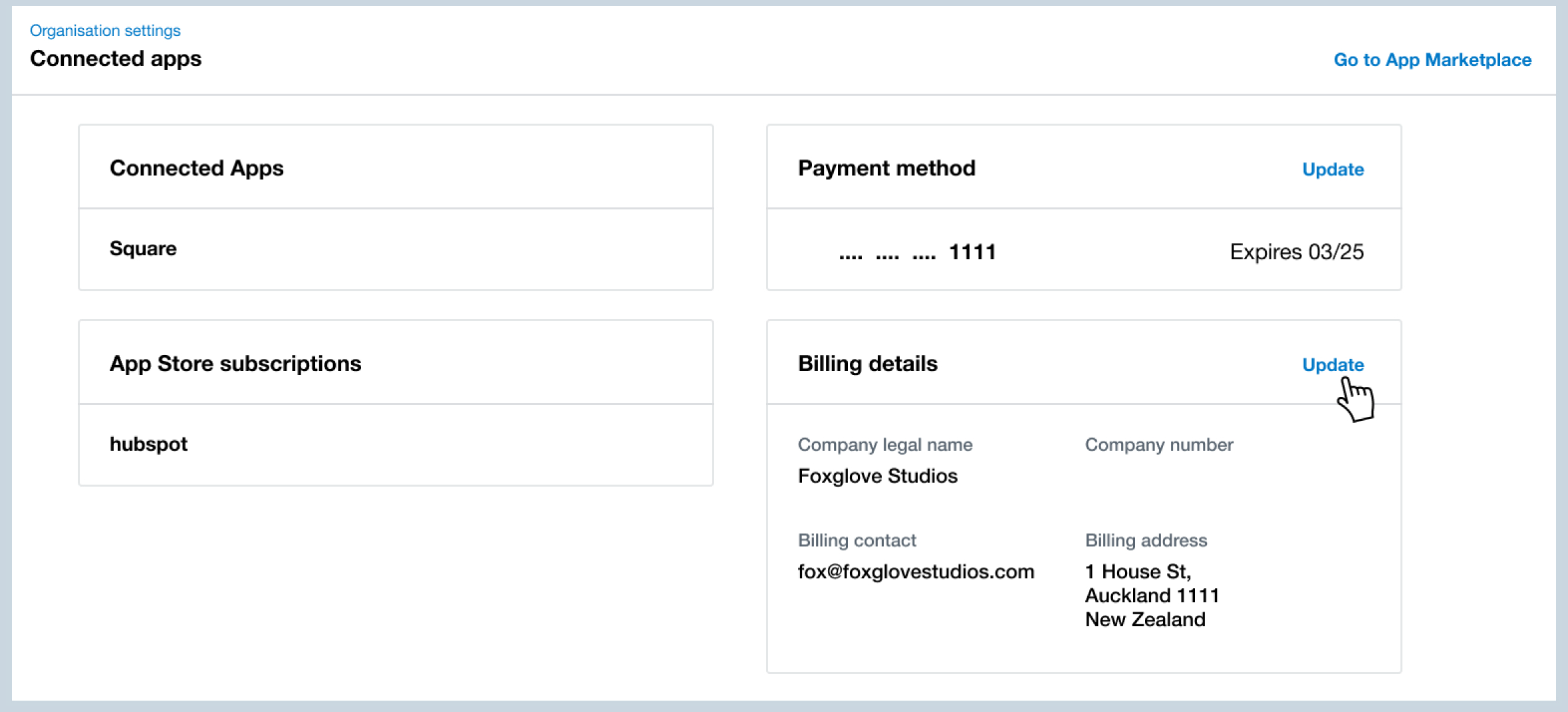
Task: Click the Billing details heading
Action: point(867,363)
